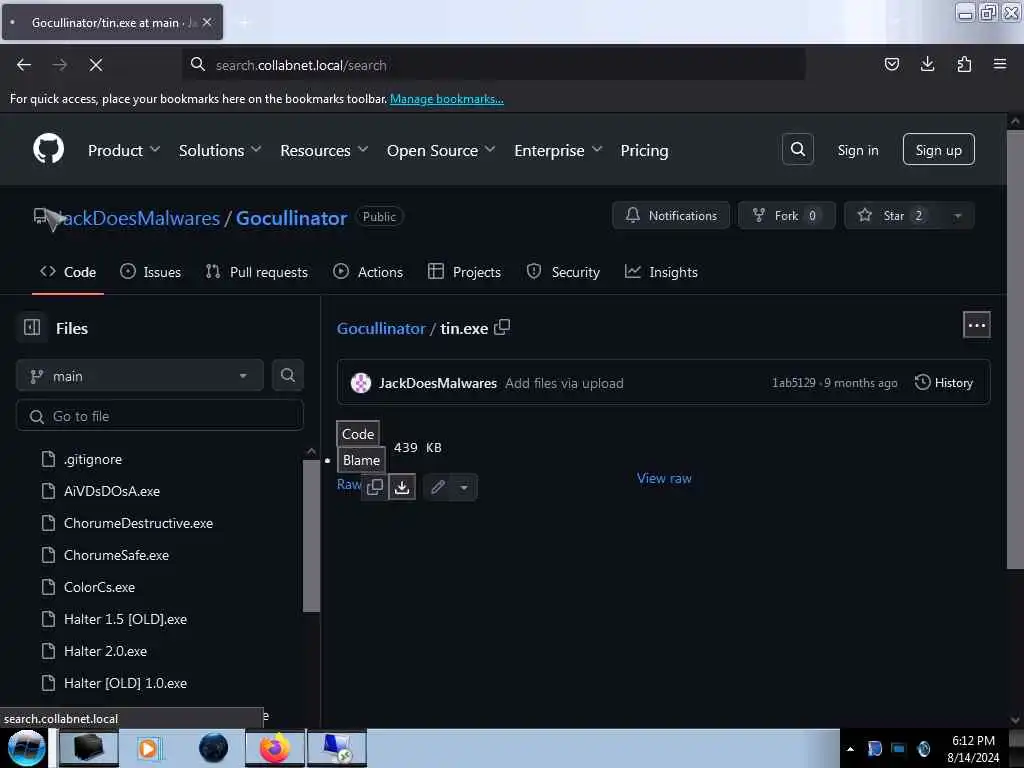Copy file path icon next to tin.exe

pos(502,327)
